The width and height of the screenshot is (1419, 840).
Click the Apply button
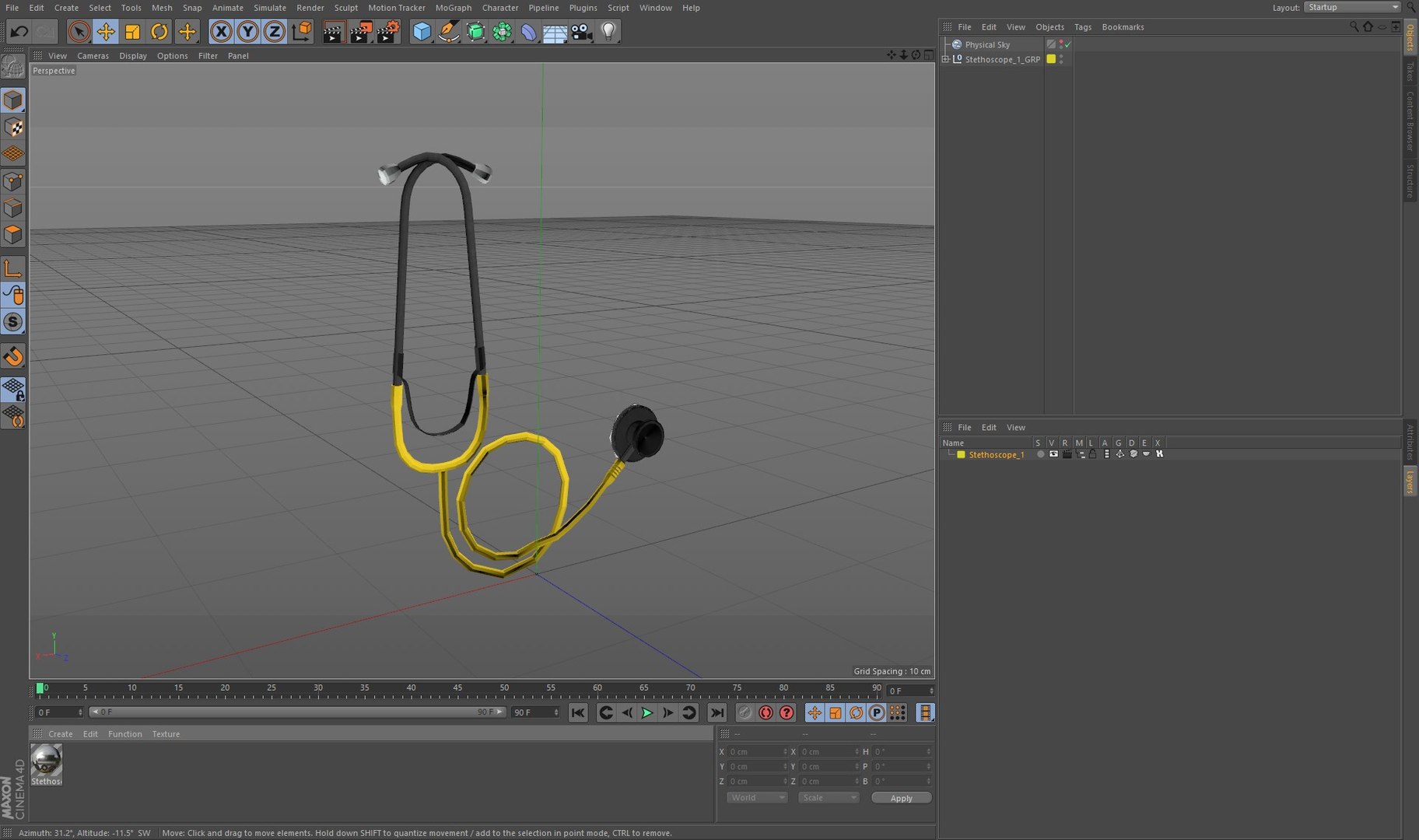tap(901, 798)
